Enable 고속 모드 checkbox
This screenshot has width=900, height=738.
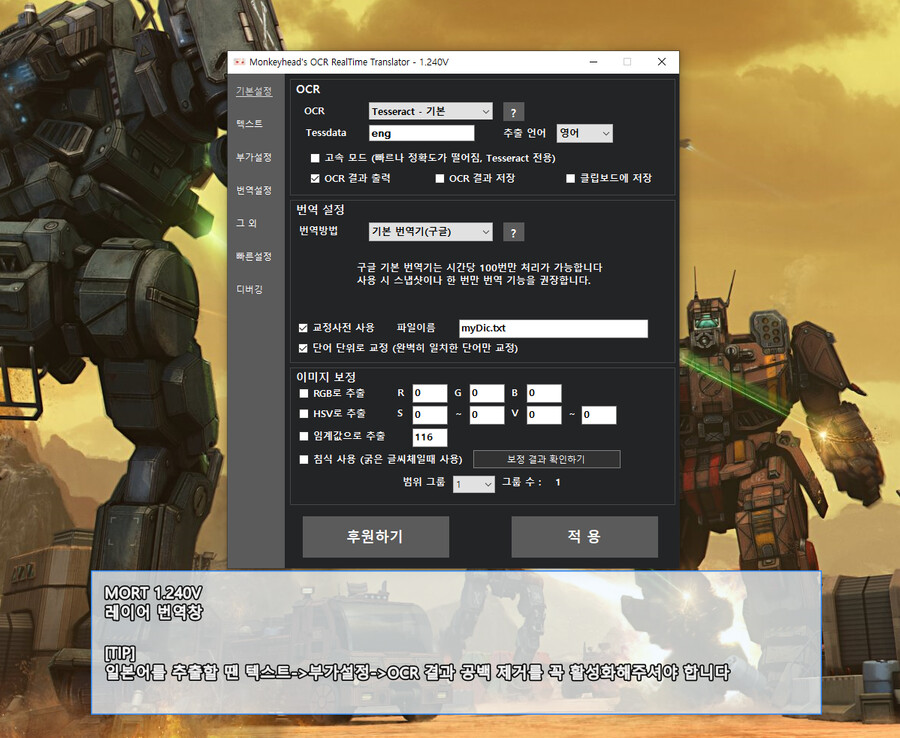pyautogui.click(x=315, y=158)
